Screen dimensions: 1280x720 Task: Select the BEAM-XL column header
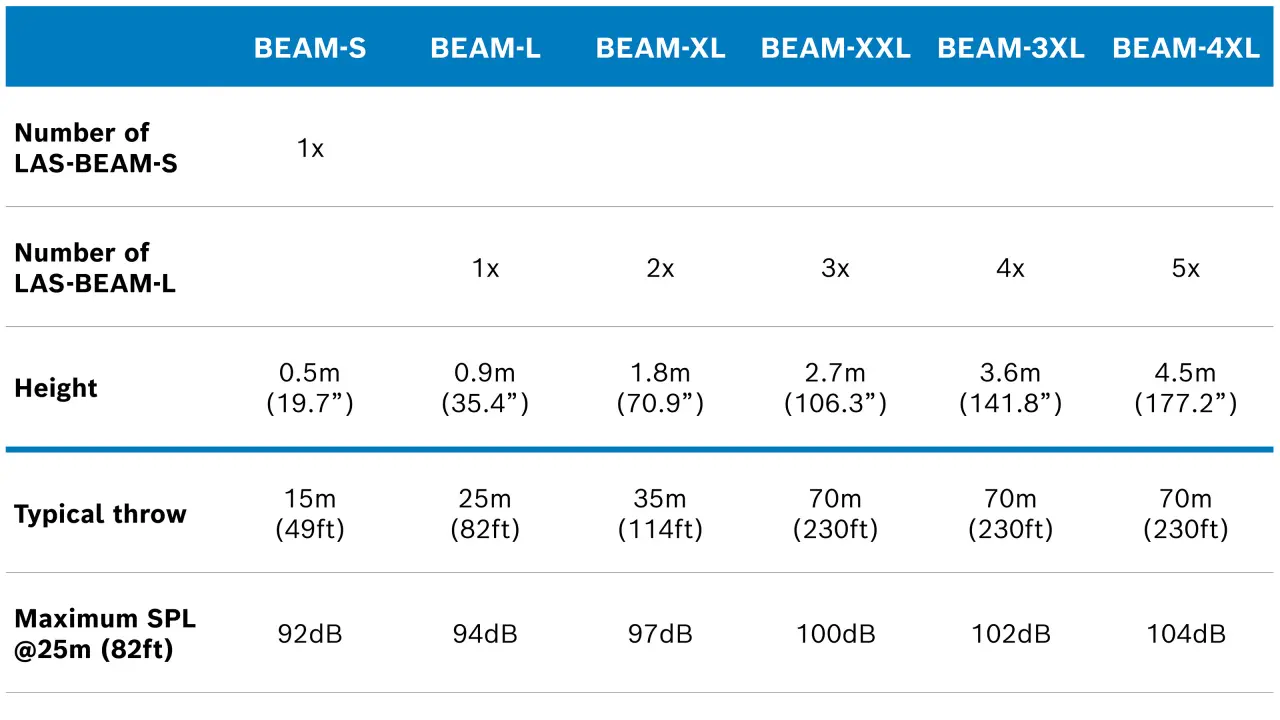(x=660, y=48)
